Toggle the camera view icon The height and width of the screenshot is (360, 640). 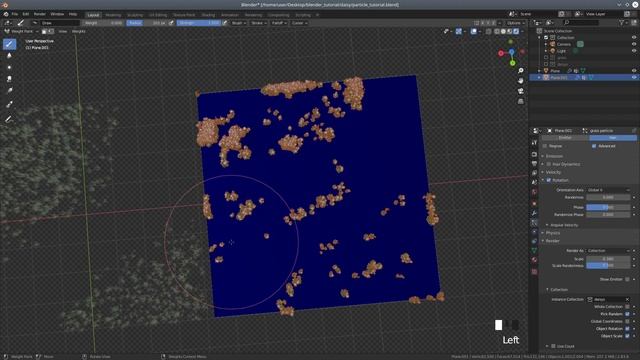click(x=521, y=91)
